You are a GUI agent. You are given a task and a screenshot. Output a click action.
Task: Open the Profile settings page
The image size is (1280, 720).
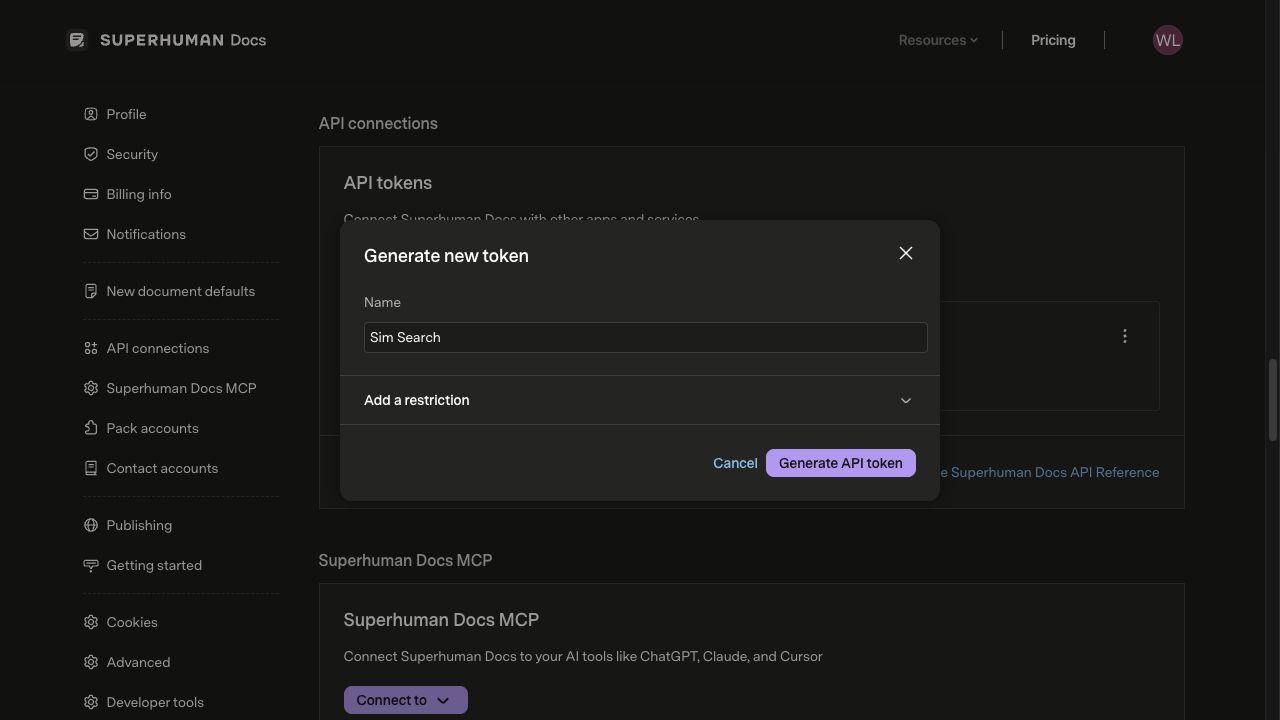[126, 114]
